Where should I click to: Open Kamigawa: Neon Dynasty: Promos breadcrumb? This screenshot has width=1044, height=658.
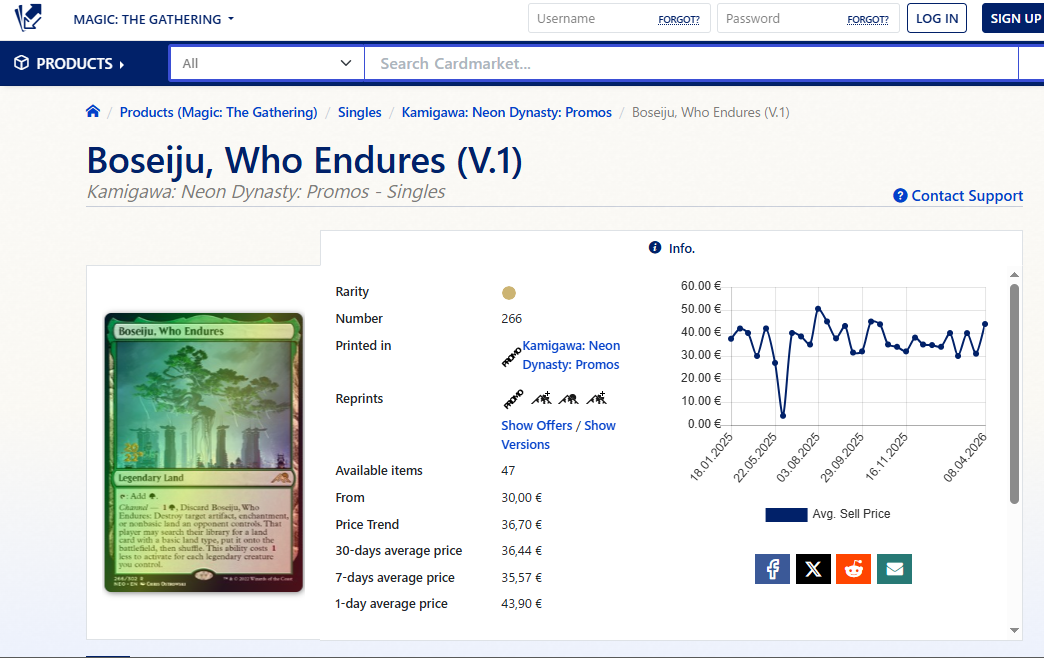tap(507, 112)
